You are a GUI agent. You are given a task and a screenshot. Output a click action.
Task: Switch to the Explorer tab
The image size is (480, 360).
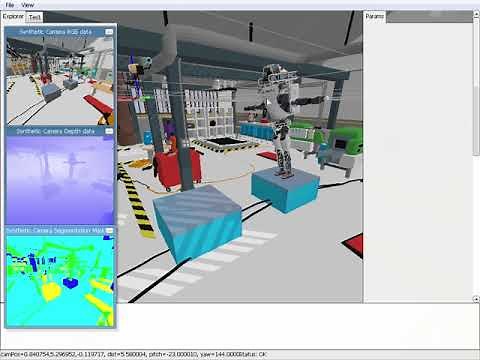coord(13,16)
